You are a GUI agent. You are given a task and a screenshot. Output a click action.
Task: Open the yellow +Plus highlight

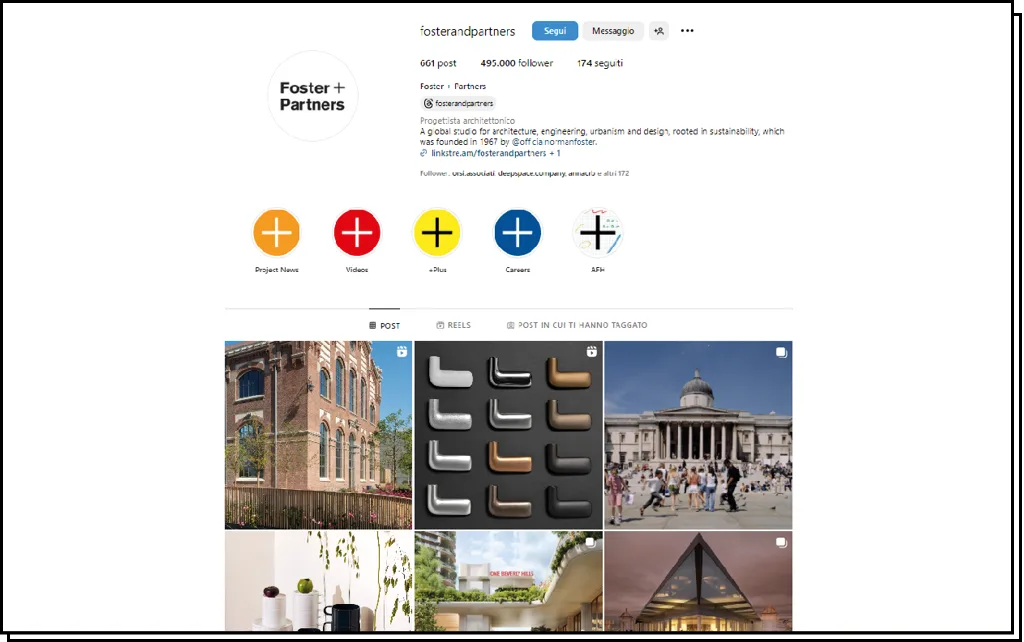(437, 233)
